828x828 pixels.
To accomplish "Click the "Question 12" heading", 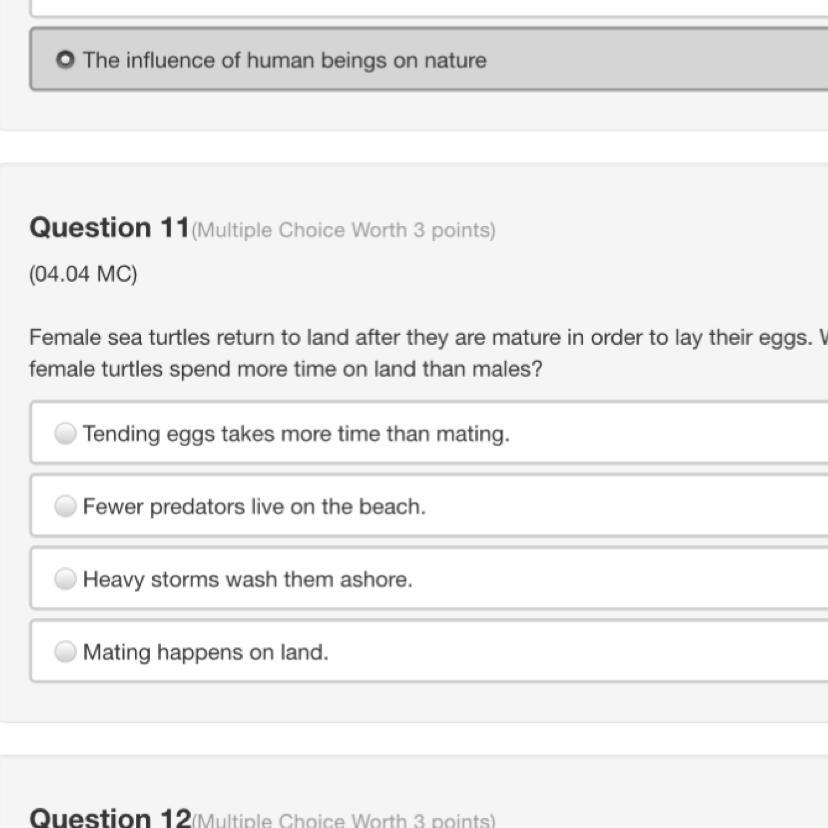I will (109, 817).
